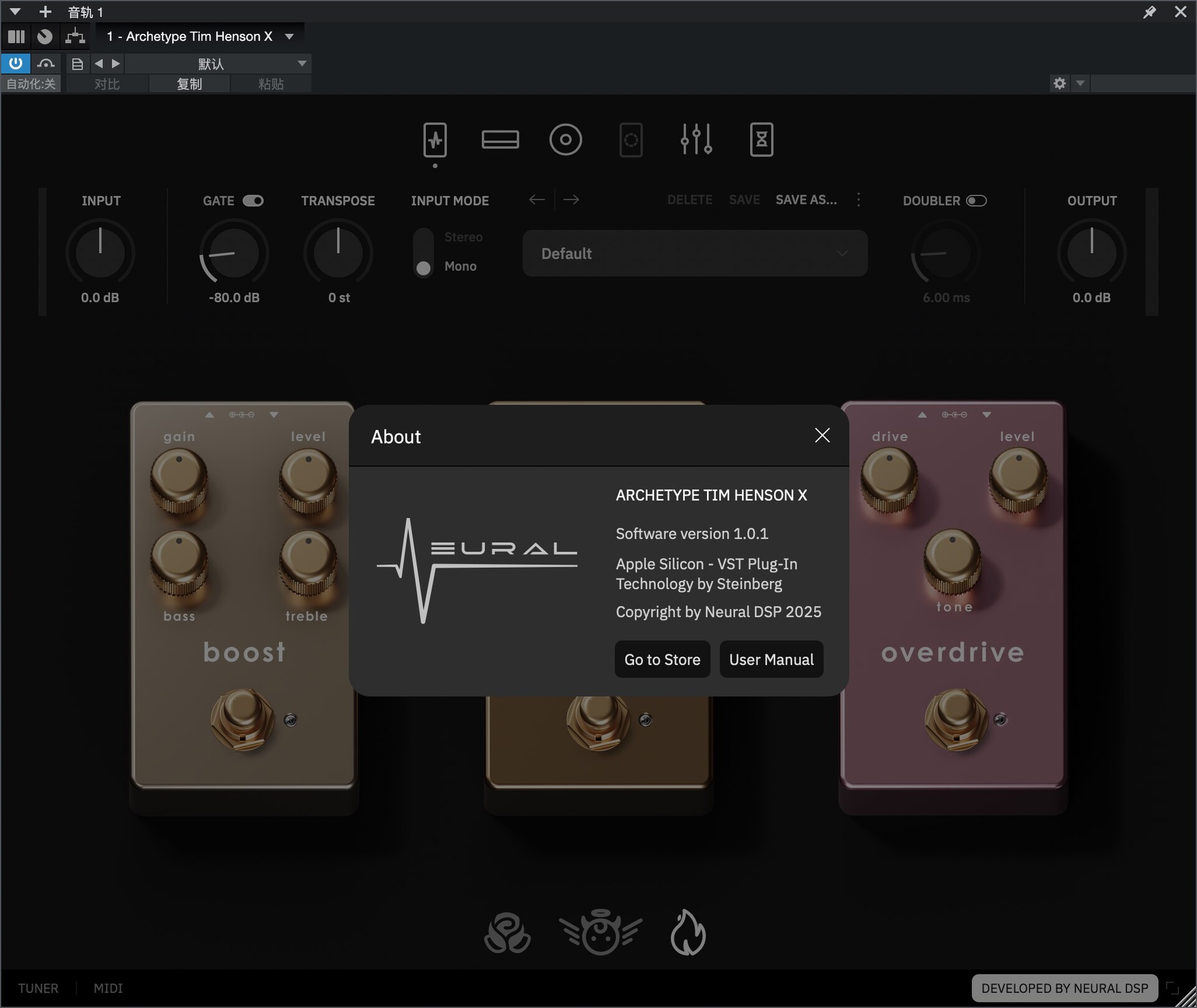Expand the Default preset dropdown
Viewport: 1197px width, 1008px height.
point(695,254)
